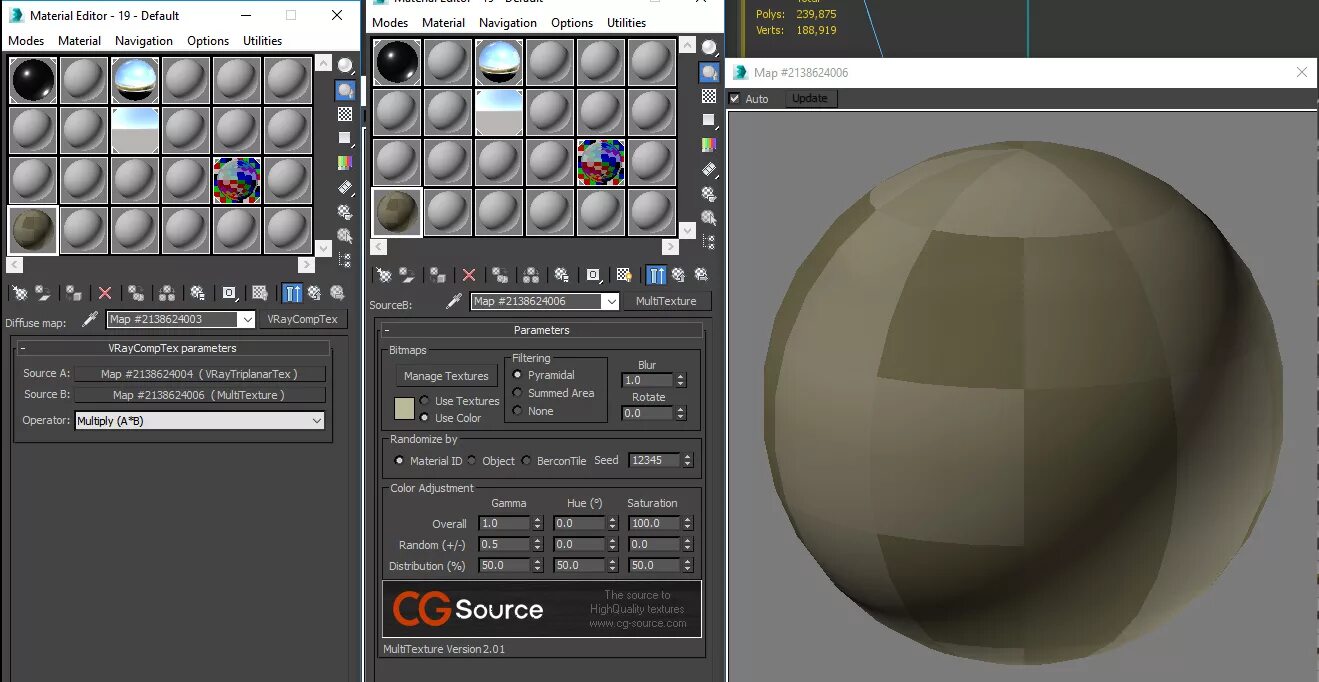1319x682 pixels.
Task: Open Material menu in left Material Editor
Action: pyautogui.click(x=80, y=41)
